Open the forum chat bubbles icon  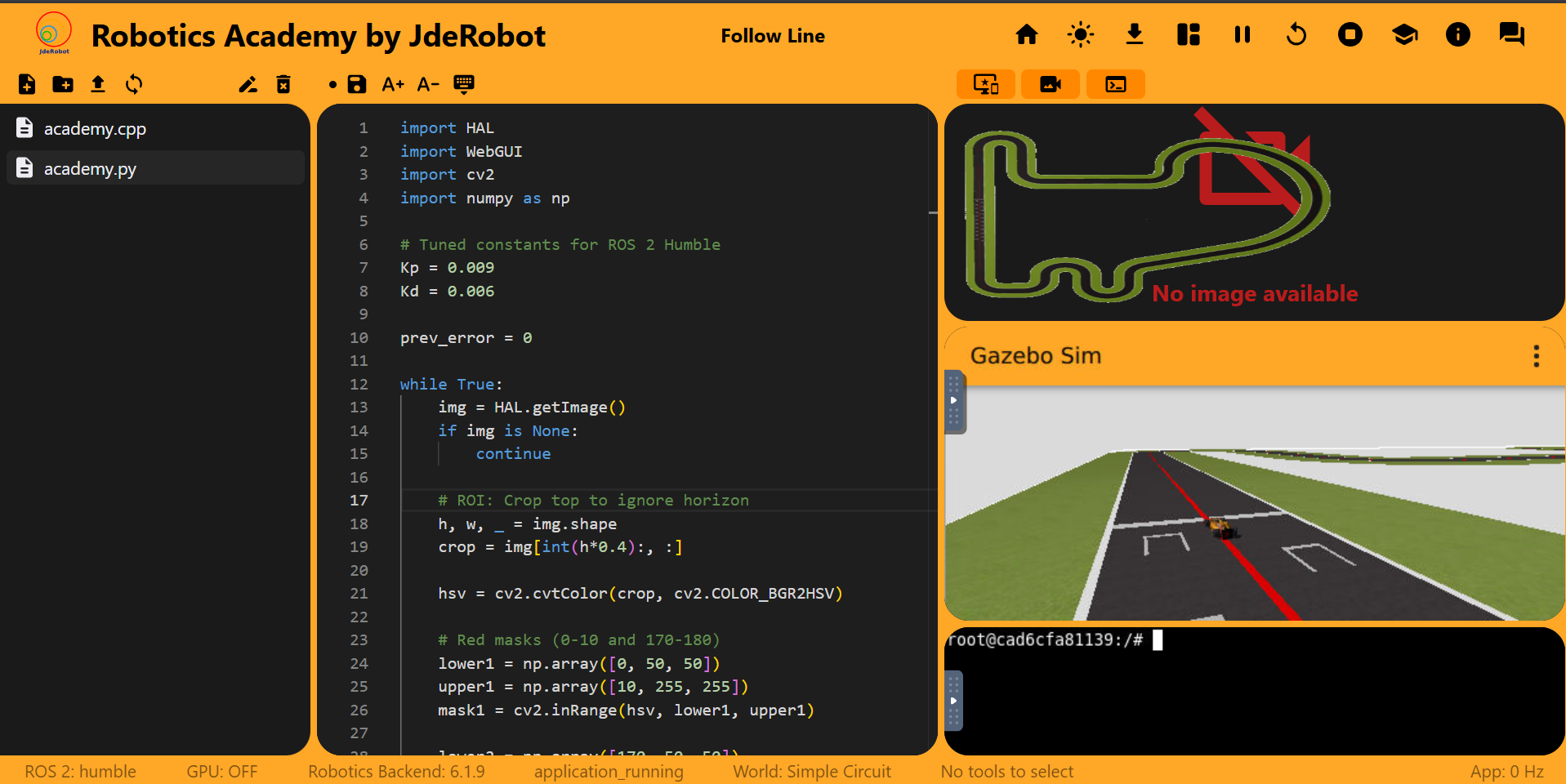click(1512, 34)
